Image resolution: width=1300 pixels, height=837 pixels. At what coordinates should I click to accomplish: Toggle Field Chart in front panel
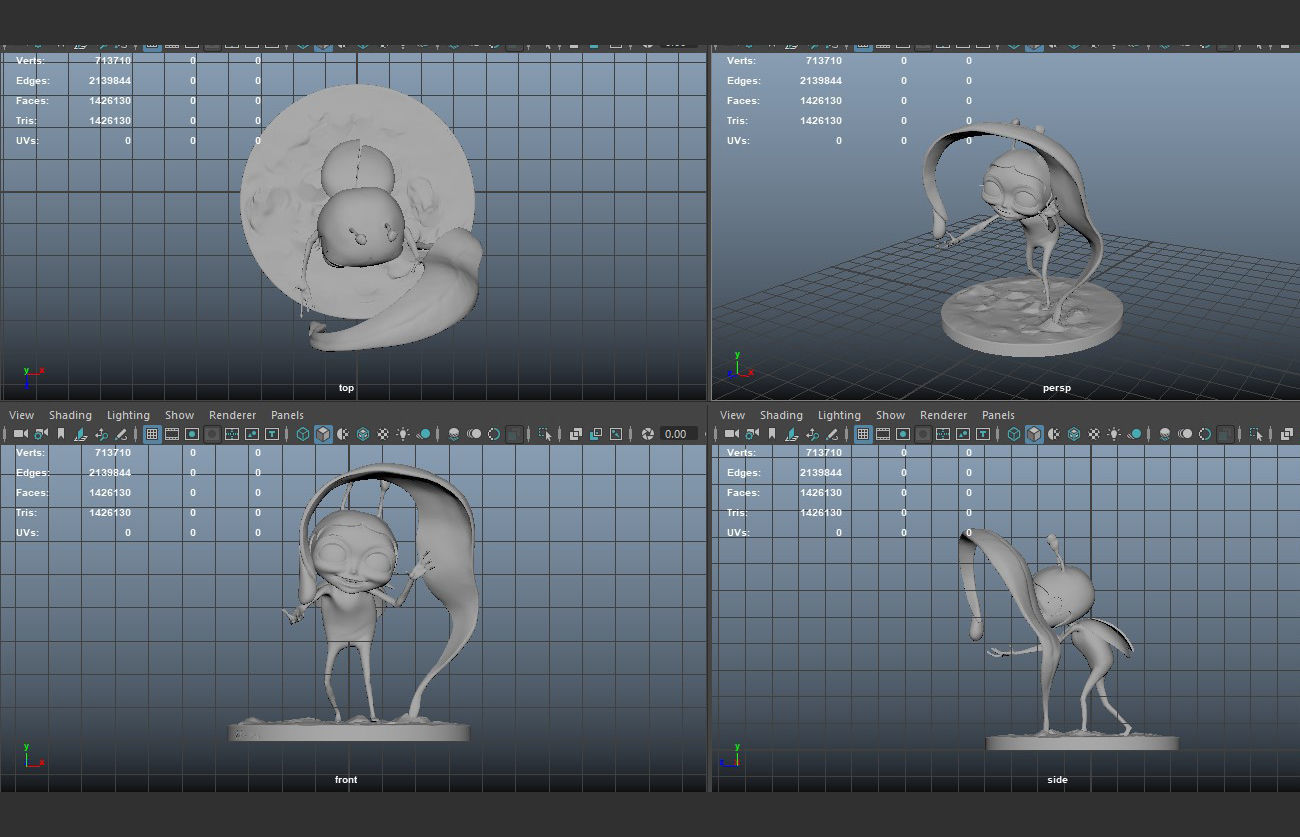pyautogui.click(x=232, y=434)
